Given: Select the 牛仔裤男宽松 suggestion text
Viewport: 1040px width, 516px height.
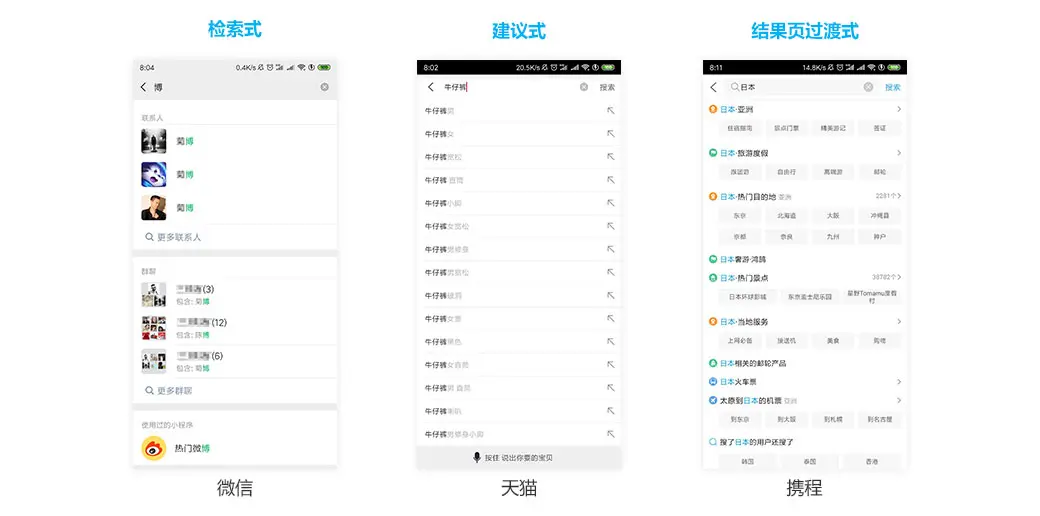Looking at the screenshot, I should (x=447, y=273).
